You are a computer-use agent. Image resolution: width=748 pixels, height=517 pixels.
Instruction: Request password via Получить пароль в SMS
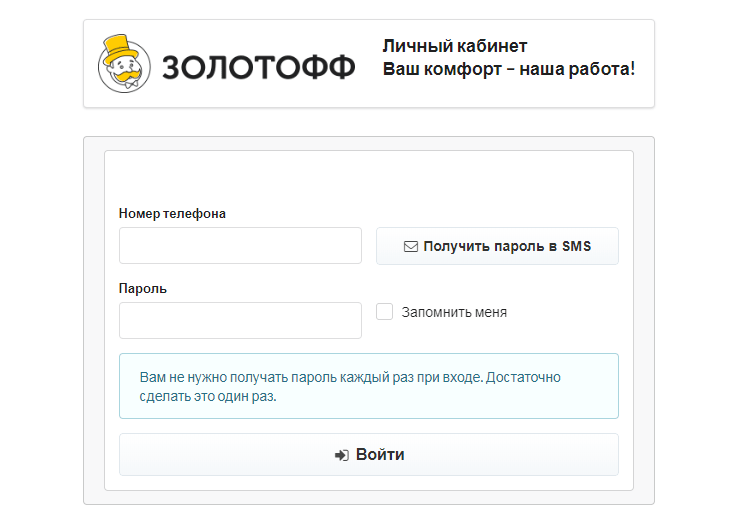498,246
